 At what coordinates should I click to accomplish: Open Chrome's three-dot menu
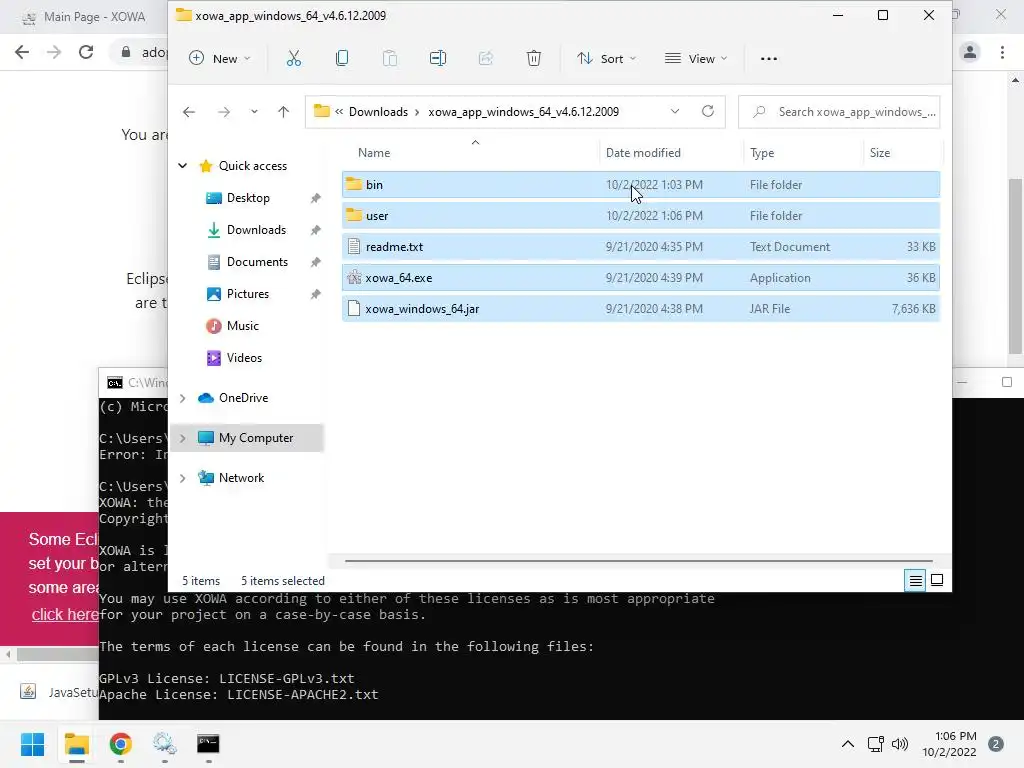coord(1002,52)
